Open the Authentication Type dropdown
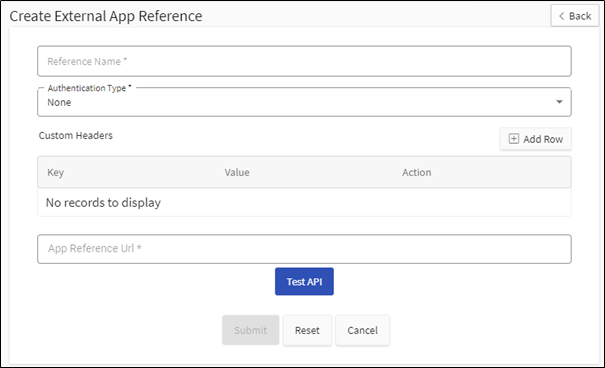605x368 pixels. pos(304,102)
